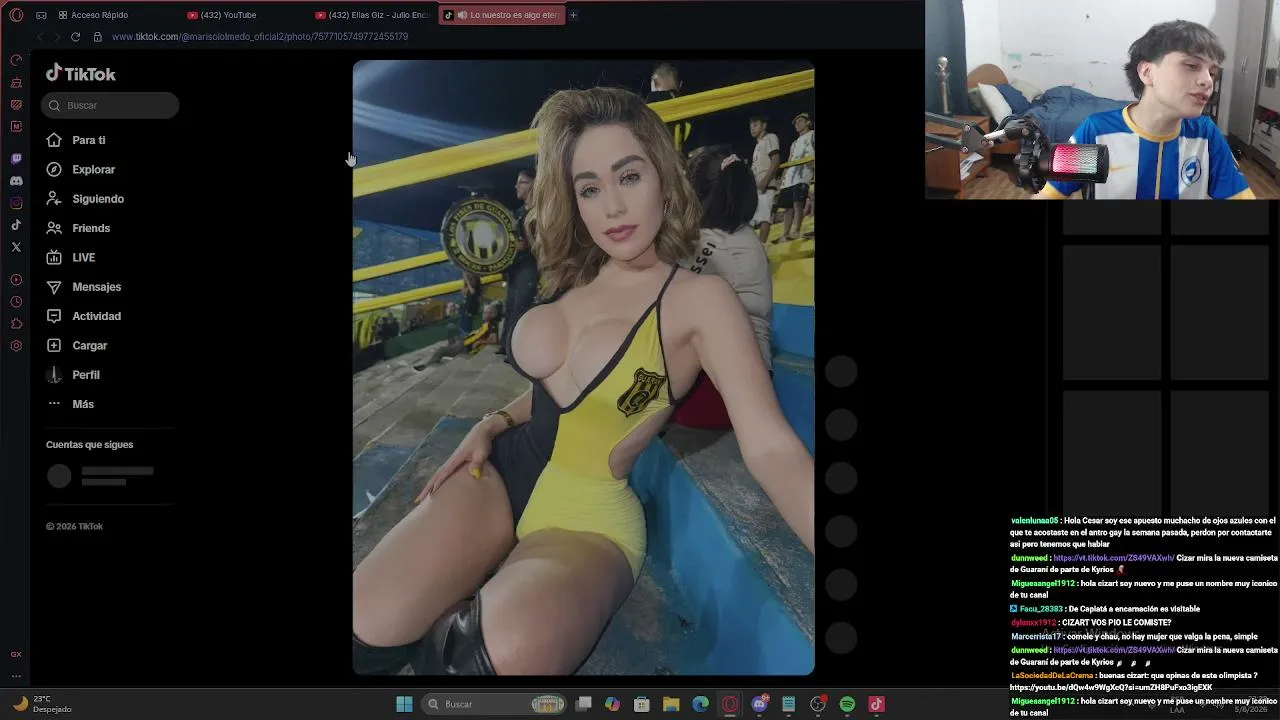The image size is (1280, 720).
Task: Open X (Twitter) from browser sidebar
Action: point(16,247)
